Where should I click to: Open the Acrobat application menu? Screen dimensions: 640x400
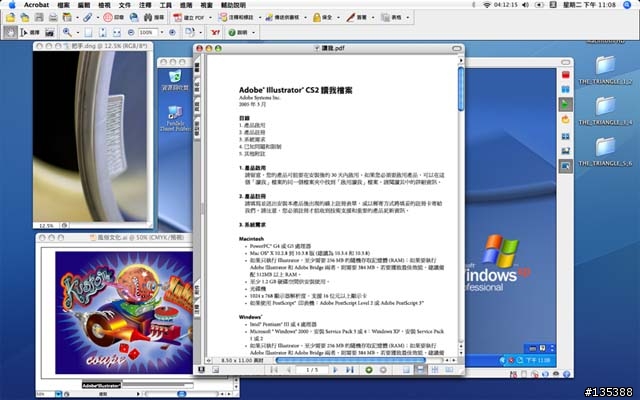pyautogui.click(x=36, y=5)
